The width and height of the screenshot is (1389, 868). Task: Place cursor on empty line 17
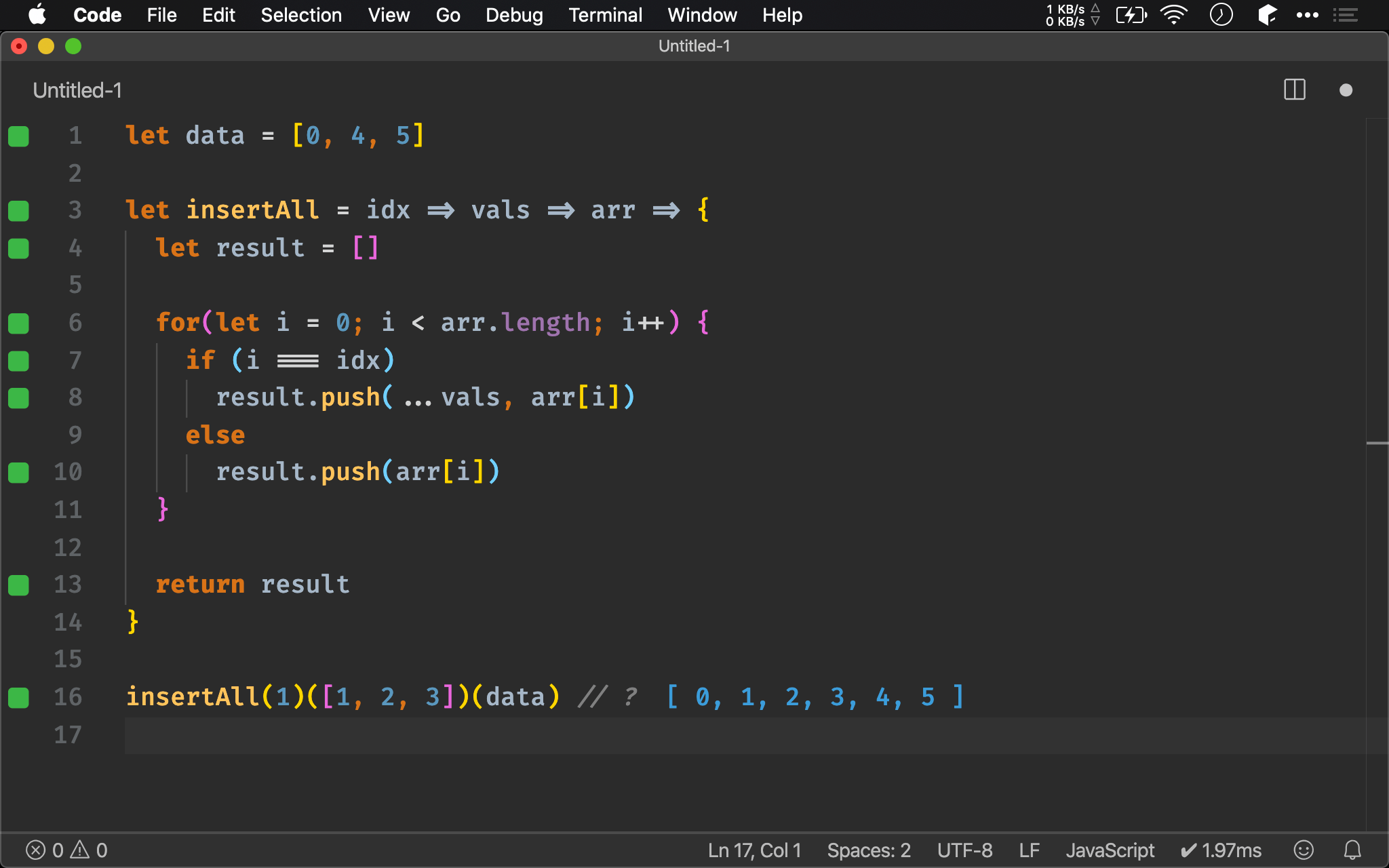(x=745, y=735)
